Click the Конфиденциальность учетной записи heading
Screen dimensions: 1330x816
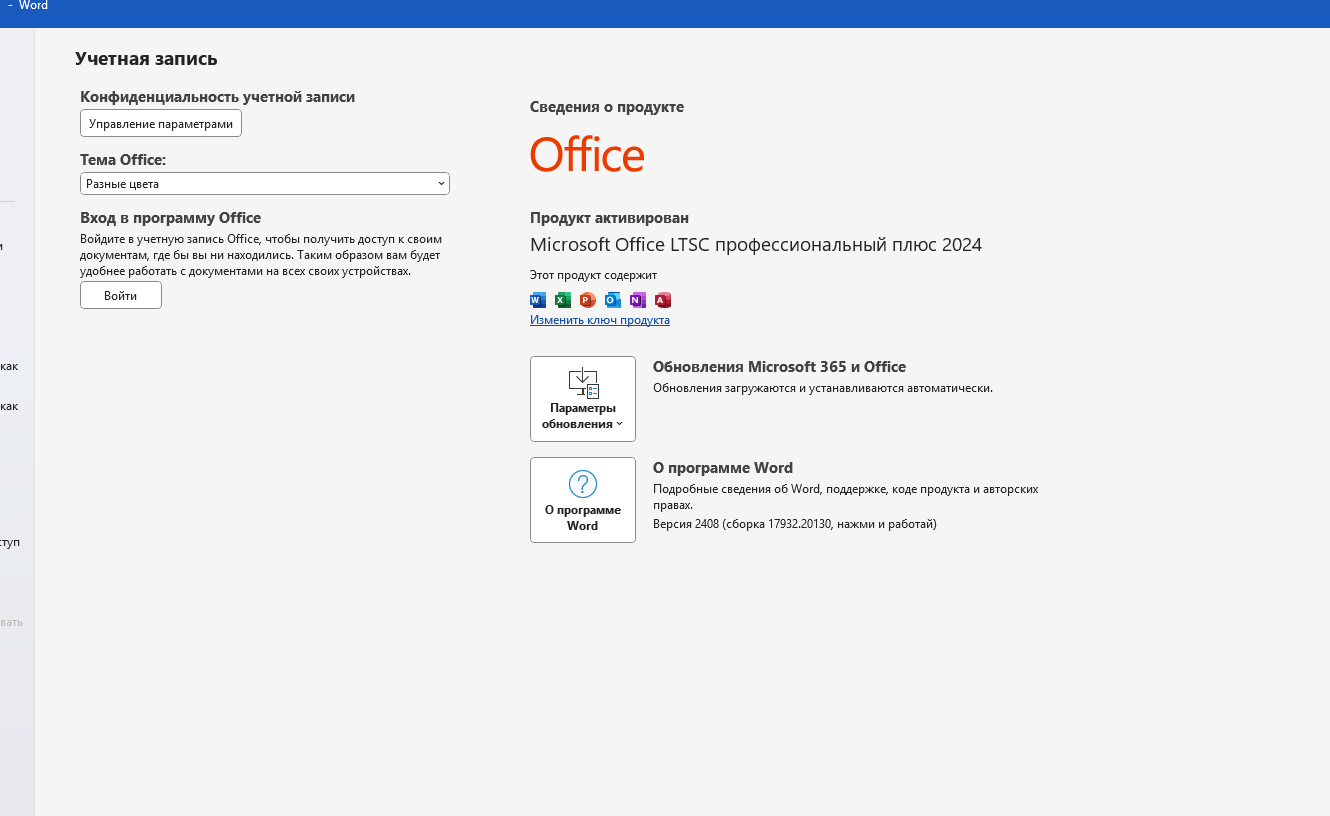[x=218, y=97]
